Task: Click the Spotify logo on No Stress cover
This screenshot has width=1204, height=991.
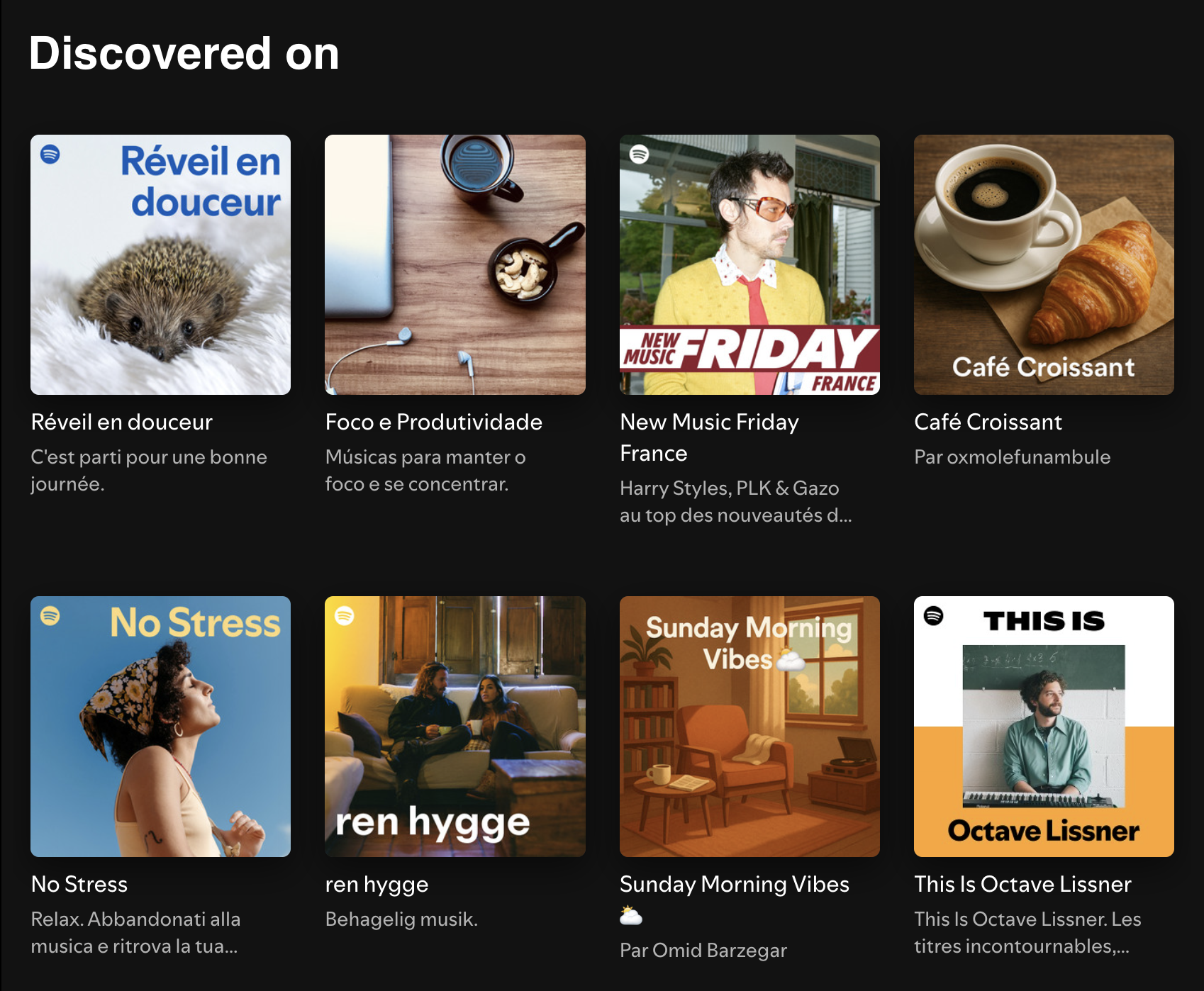Action: coord(50,615)
